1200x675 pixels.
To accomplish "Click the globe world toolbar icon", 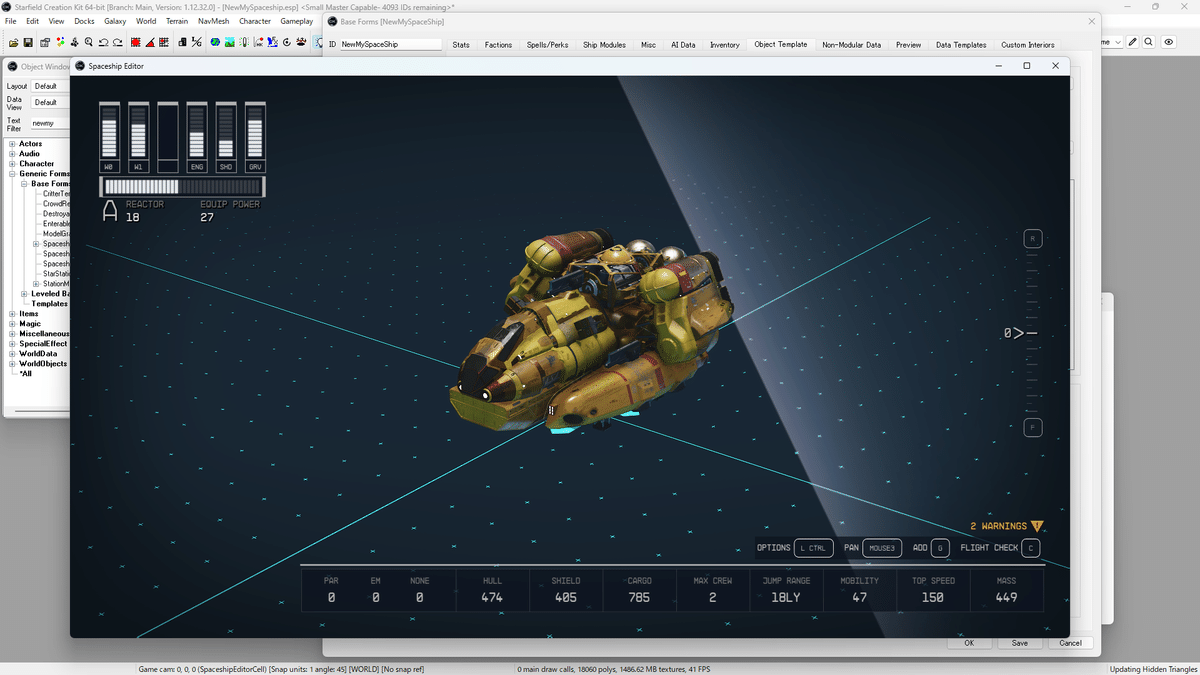I will (215, 42).
